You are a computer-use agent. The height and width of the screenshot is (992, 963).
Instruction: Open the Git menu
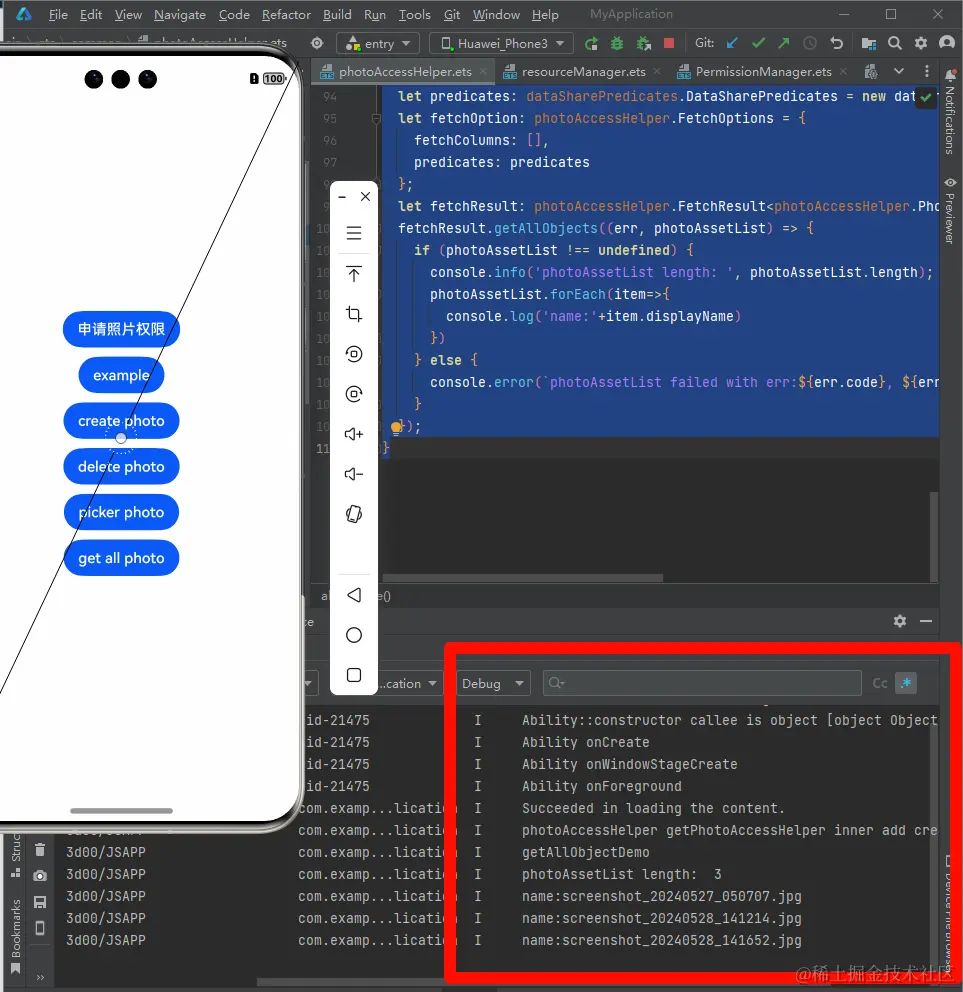pyautogui.click(x=452, y=15)
